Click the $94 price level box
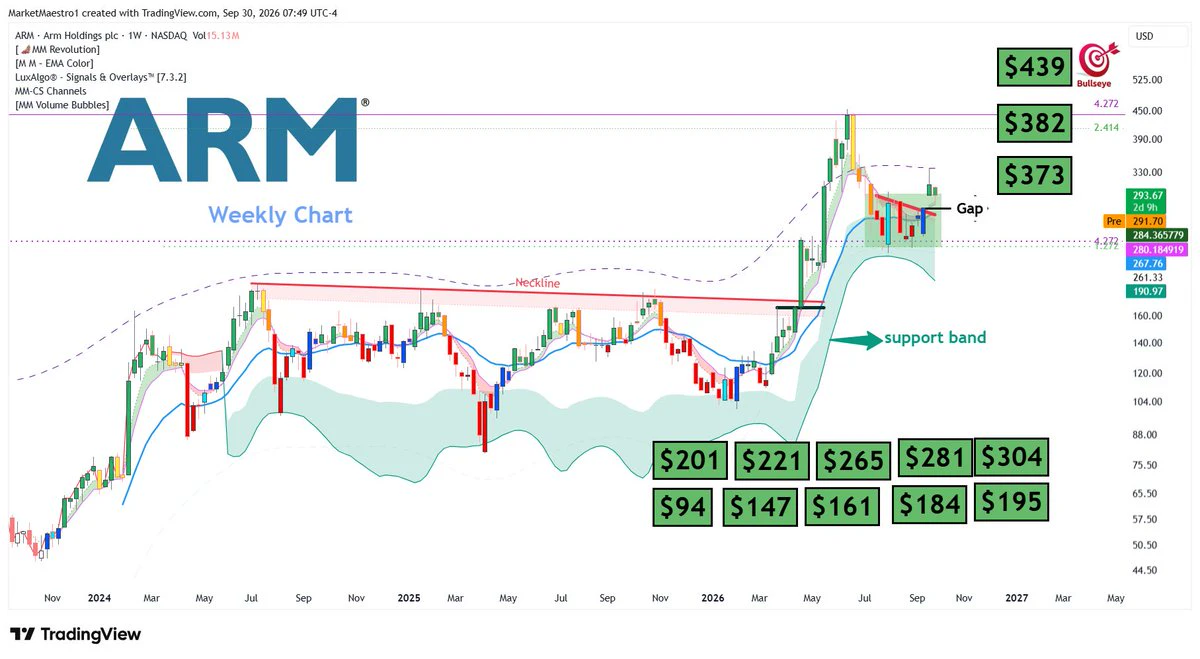The height and width of the screenshot is (659, 1200). pos(681,506)
